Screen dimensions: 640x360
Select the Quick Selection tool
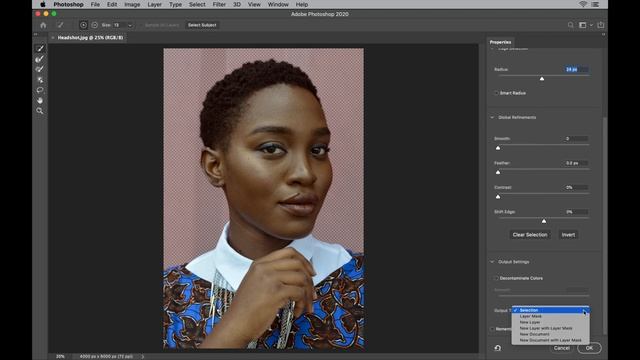40,49
